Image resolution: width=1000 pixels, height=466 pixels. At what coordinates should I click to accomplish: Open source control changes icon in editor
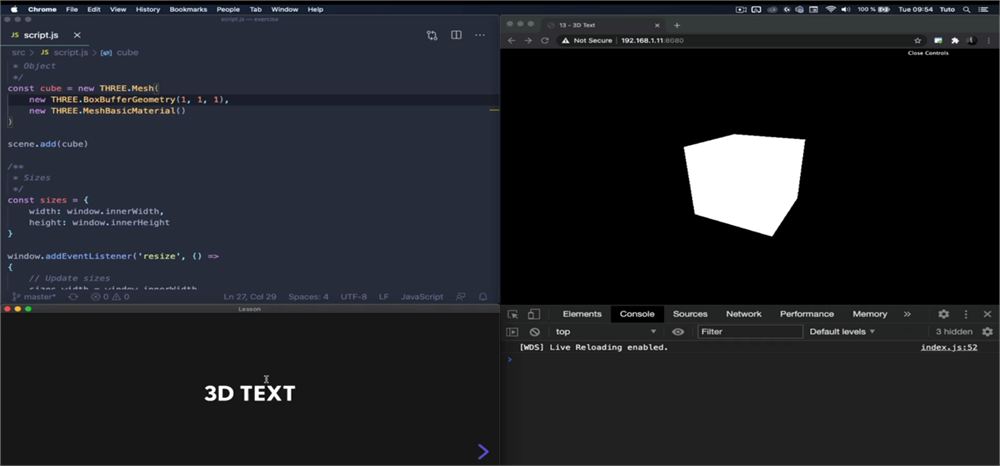tap(432, 35)
